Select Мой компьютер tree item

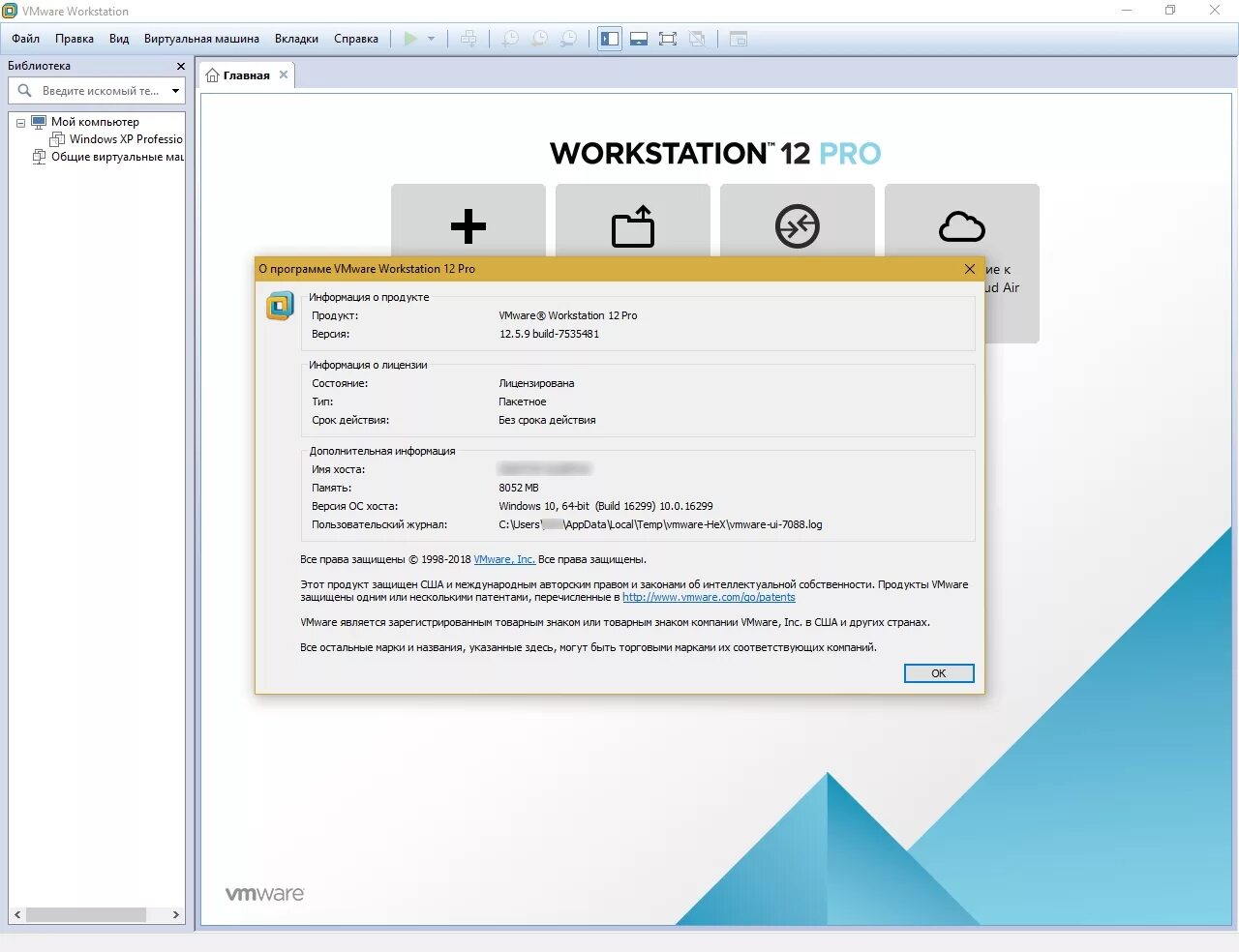pyautogui.click(x=95, y=122)
